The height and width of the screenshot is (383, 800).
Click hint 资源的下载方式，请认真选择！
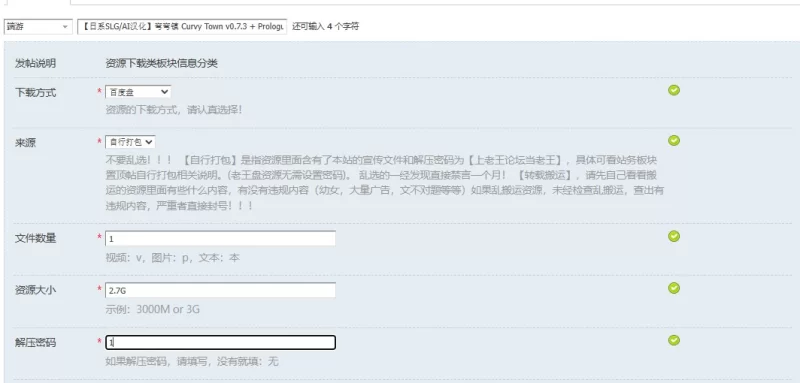tap(173, 110)
